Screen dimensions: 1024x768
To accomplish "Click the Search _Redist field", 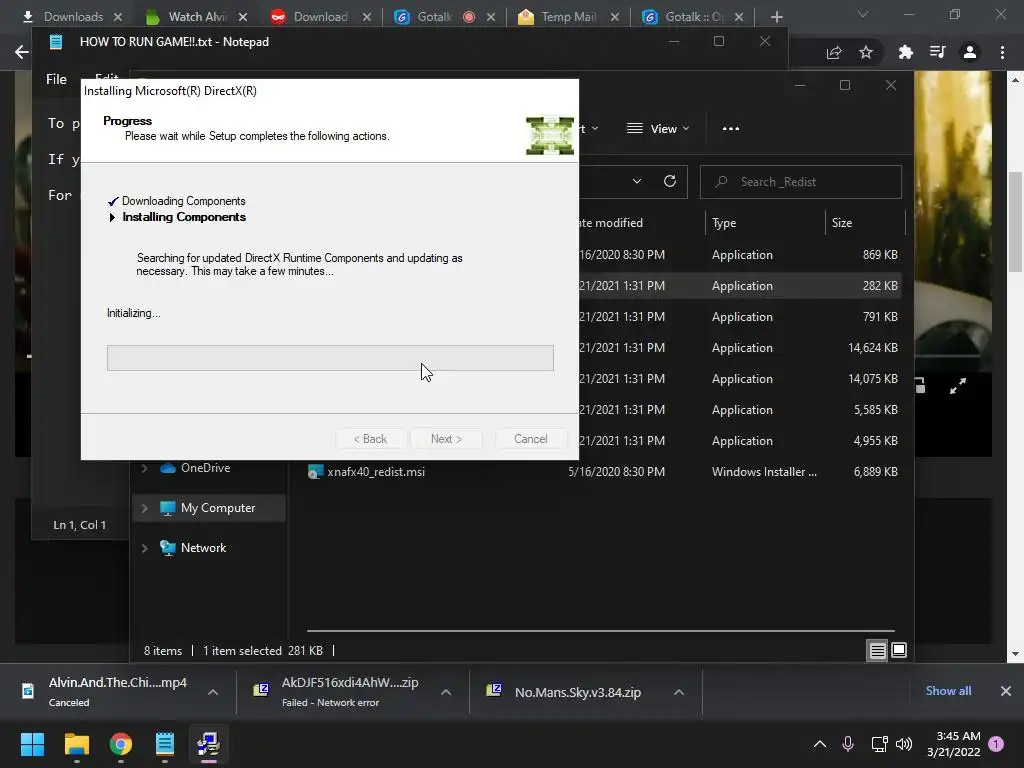I will [801, 182].
